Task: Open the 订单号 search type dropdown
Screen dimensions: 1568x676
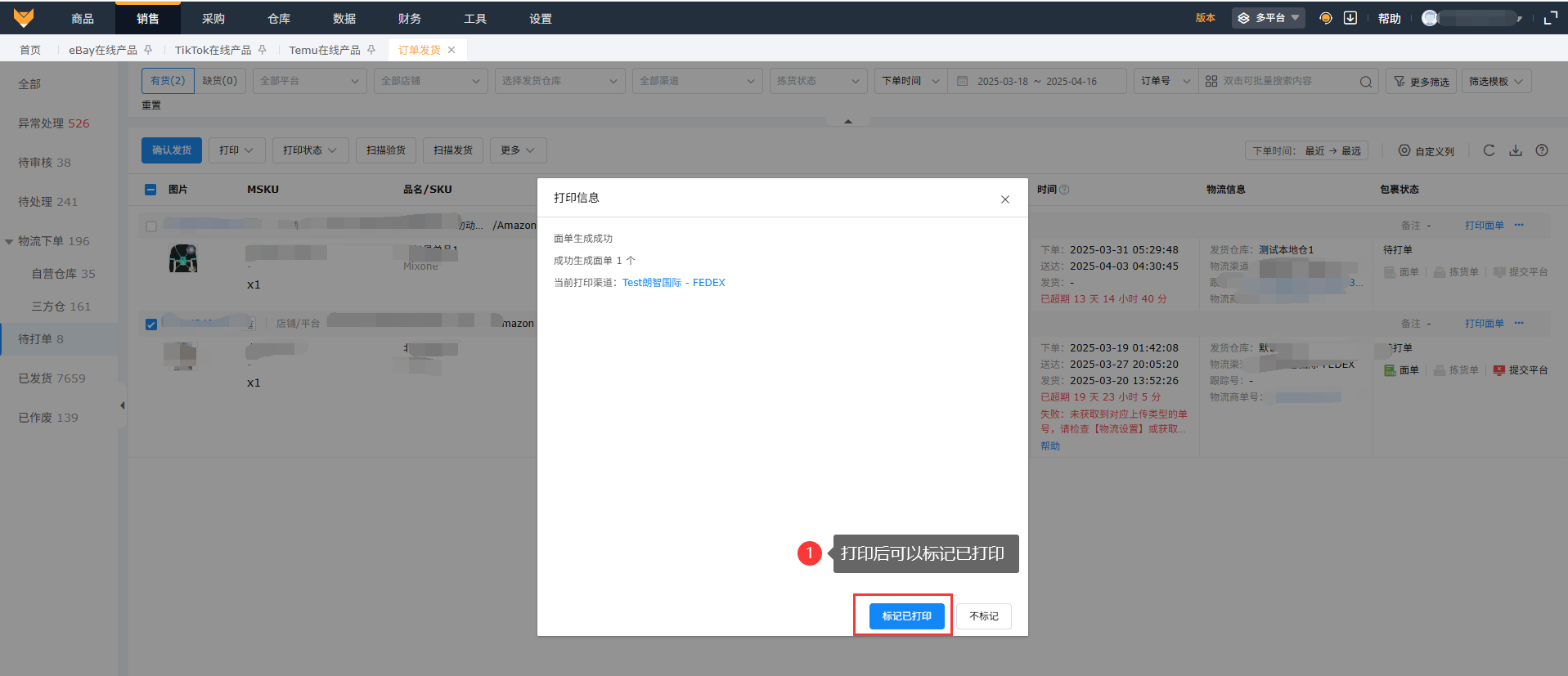Action: 1166,81
